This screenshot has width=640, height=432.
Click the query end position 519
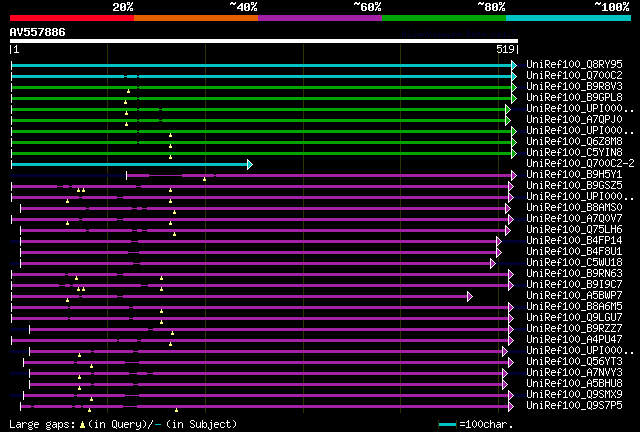505,49
